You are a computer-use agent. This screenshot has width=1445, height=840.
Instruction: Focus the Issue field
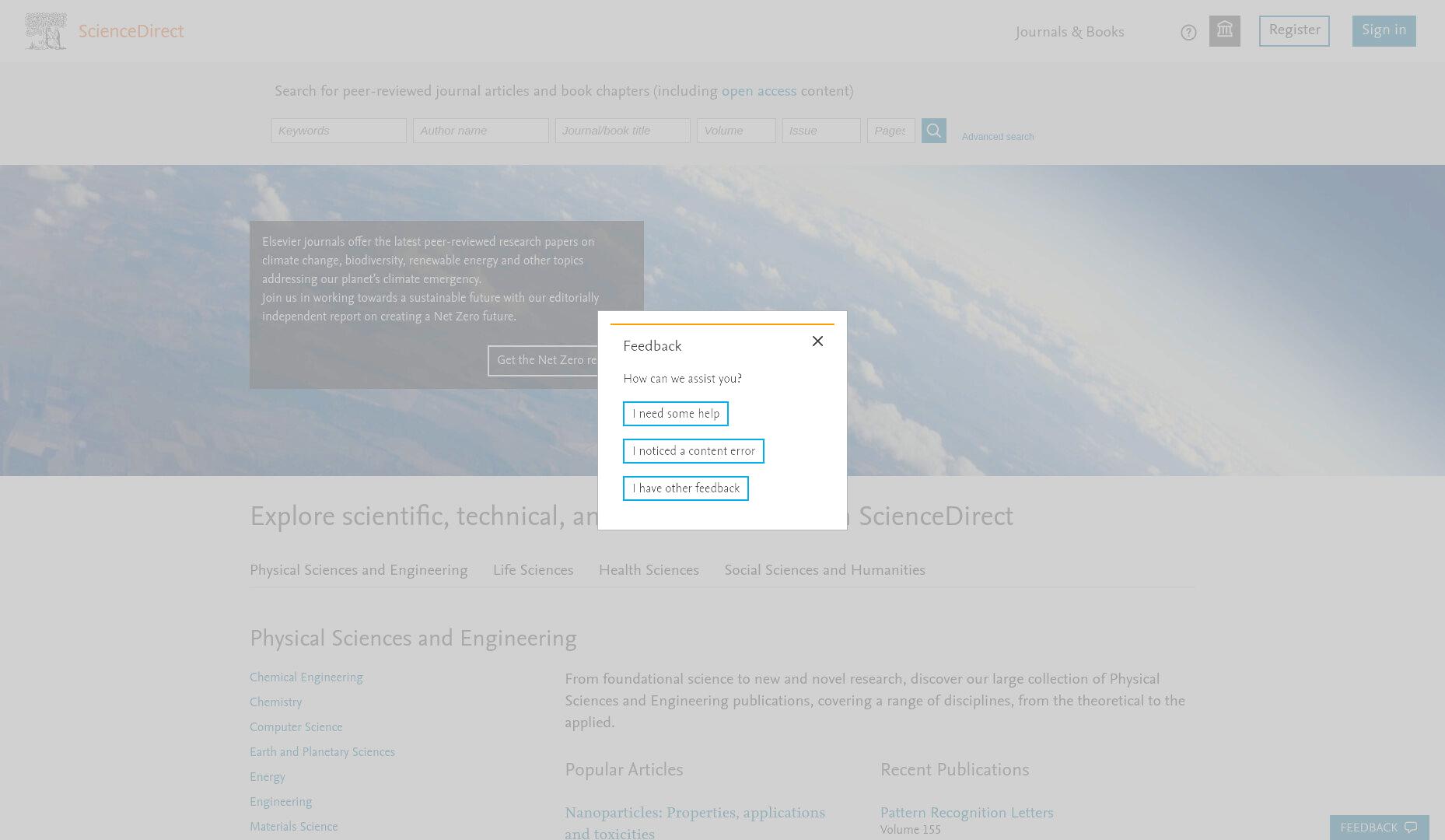point(821,131)
